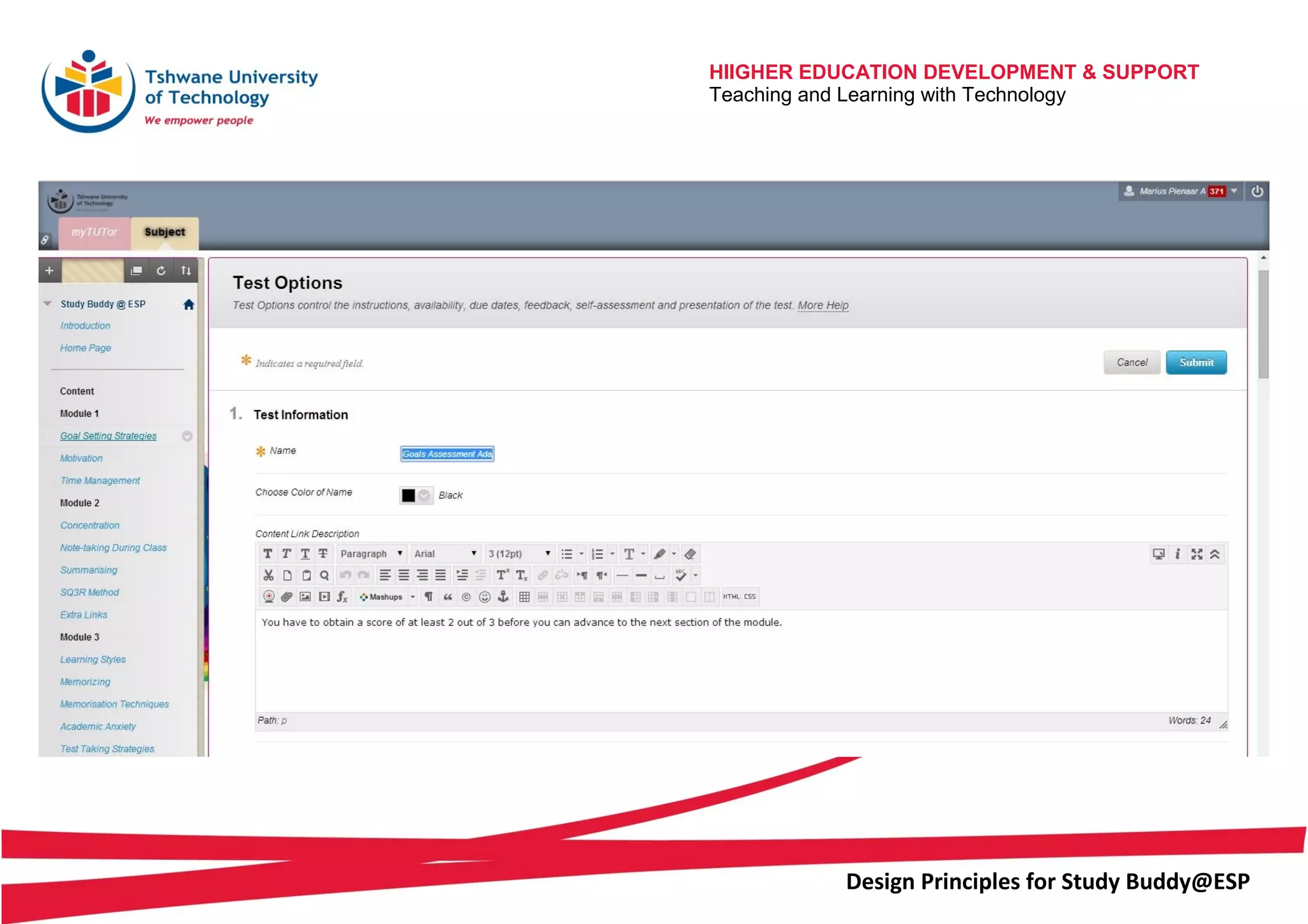
Task: Align text right in the editor
Action: (422, 575)
